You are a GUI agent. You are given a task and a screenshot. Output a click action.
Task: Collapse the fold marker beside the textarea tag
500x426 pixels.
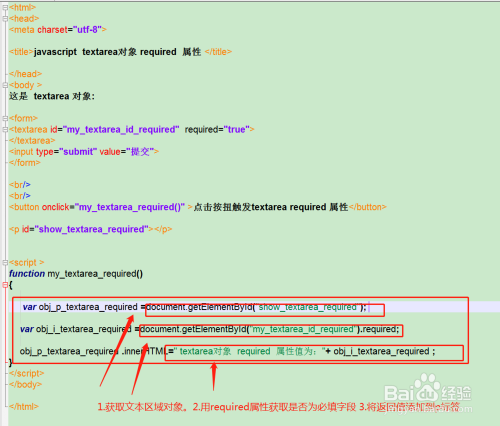pyautogui.click(x=5, y=130)
